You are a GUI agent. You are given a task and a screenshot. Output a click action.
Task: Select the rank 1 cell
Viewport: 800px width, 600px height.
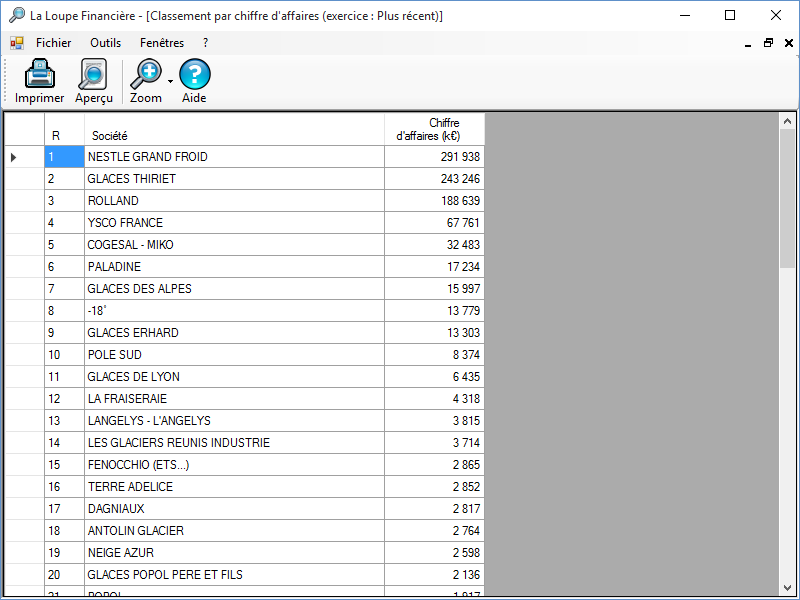pyautogui.click(x=64, y=157)
